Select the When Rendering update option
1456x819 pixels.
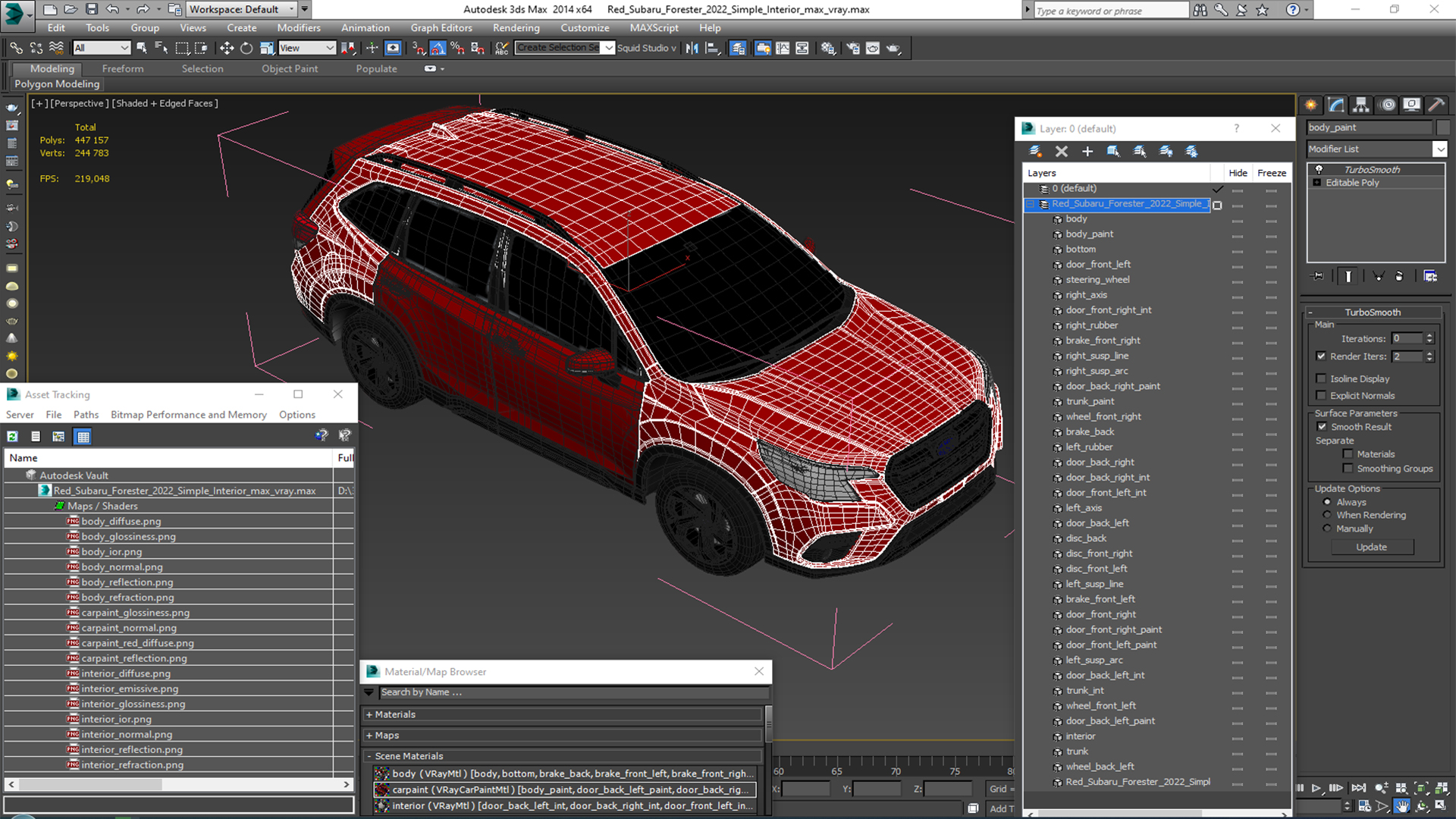coord(1327,515)
